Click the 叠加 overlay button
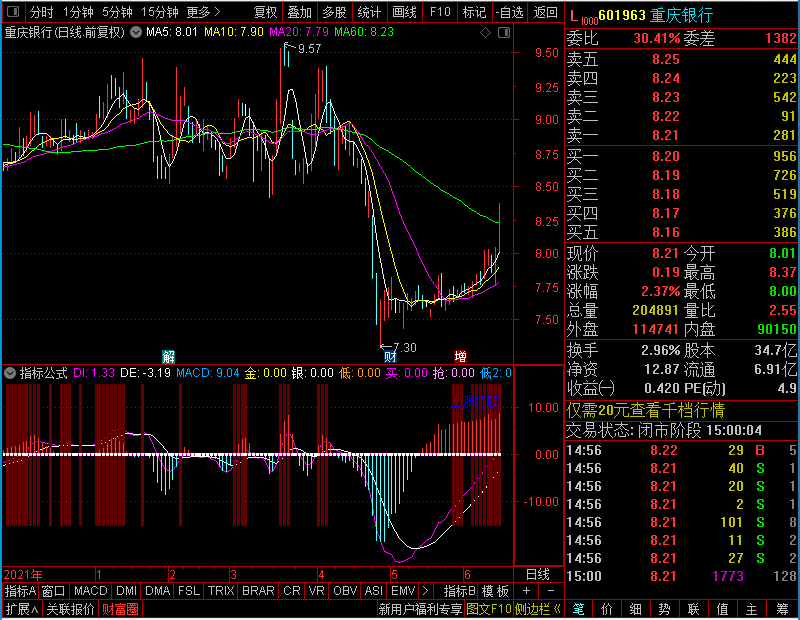The width and height of the screenshot is (800, 620). pos(299,12)
